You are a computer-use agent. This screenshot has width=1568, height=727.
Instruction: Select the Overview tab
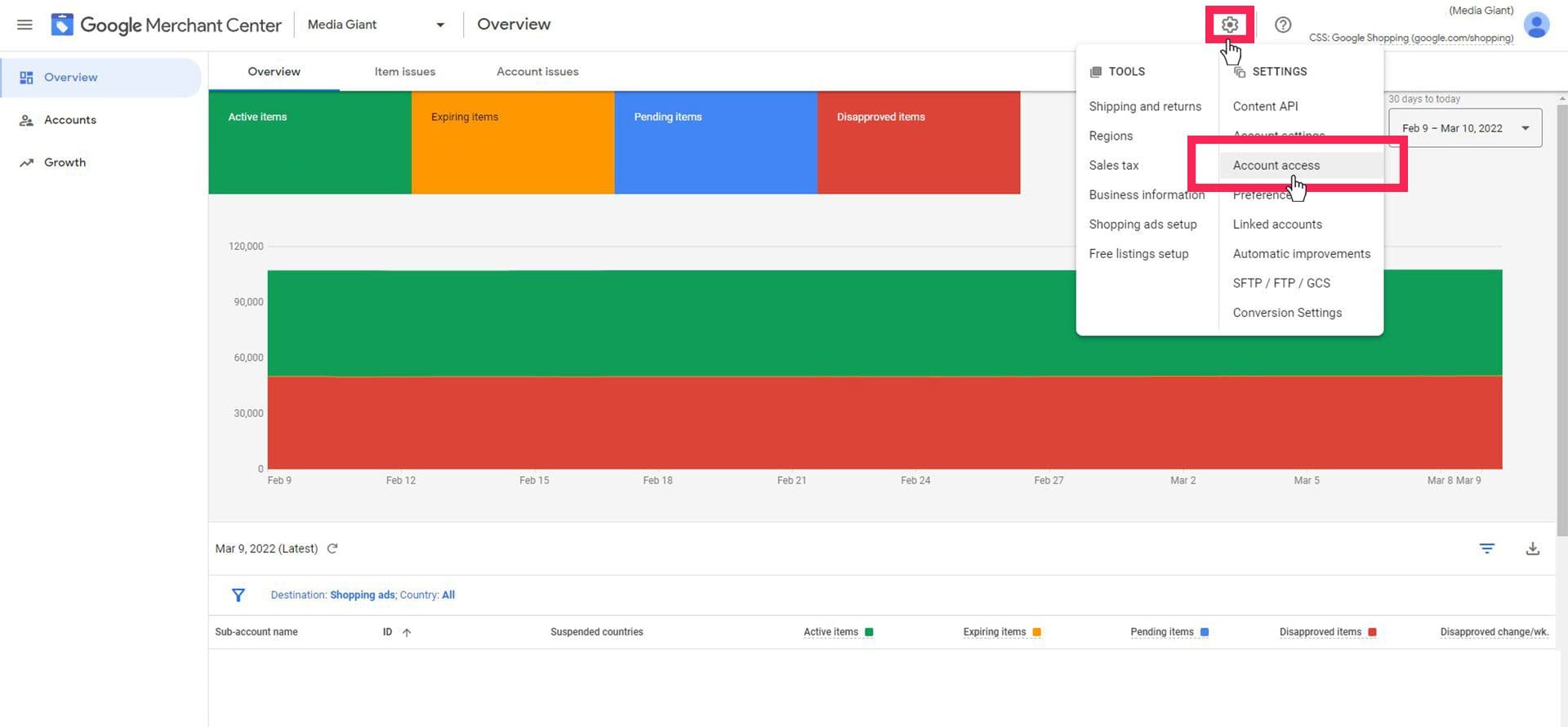tap(274, 72)
